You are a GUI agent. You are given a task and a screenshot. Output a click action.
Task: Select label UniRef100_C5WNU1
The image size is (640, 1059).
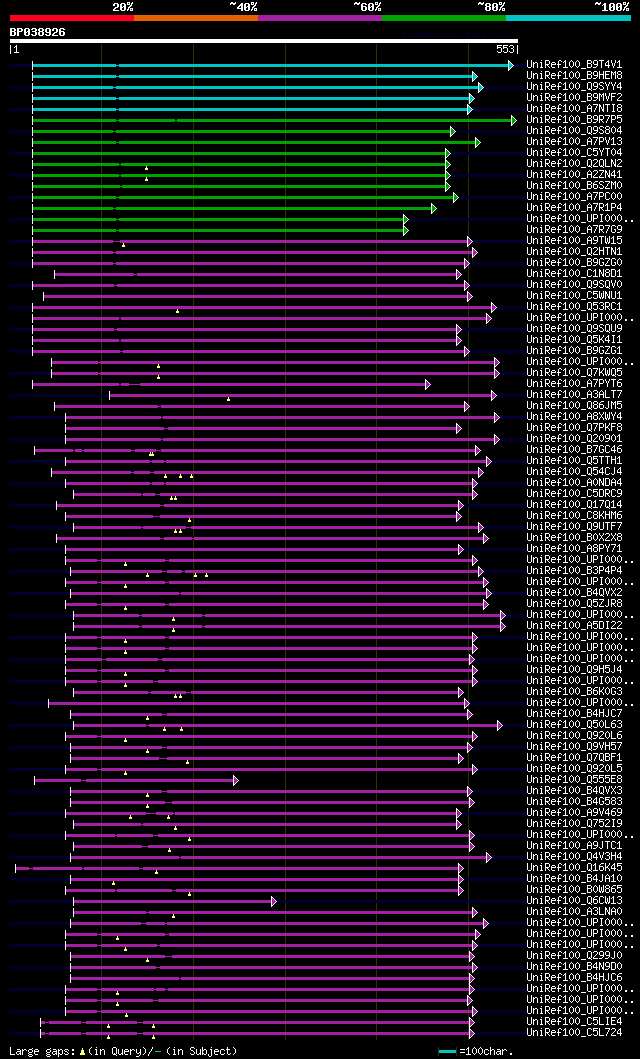(575, 296)
